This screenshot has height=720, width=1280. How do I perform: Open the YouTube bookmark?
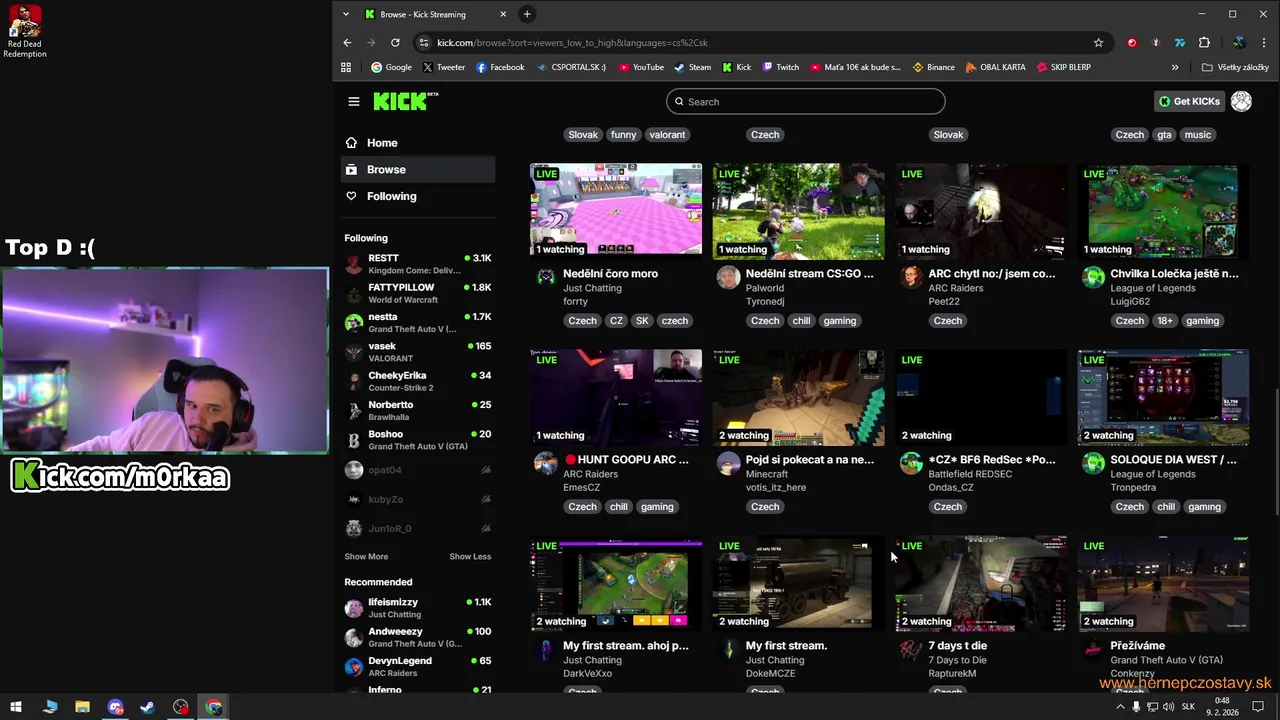click(641, 67)
